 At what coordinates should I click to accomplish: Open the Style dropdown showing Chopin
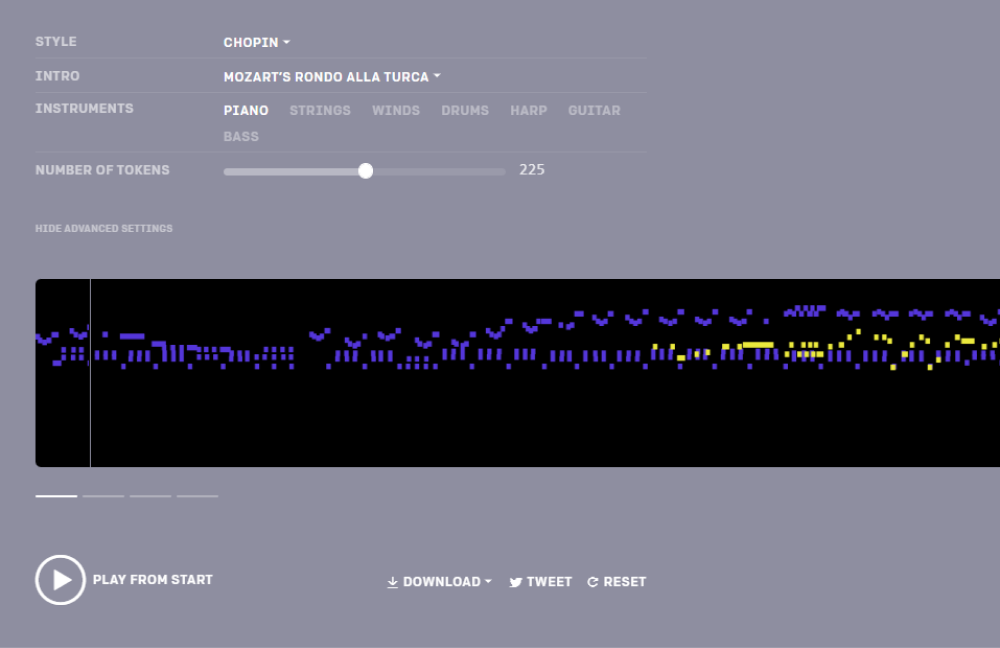256,42
